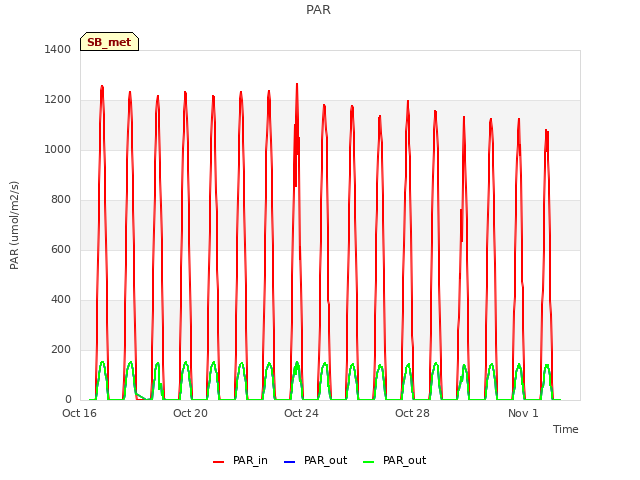Click the blue PAR_out legend swatch
The height and width of the screenshot is (480, 640).
tap(289, 462)
